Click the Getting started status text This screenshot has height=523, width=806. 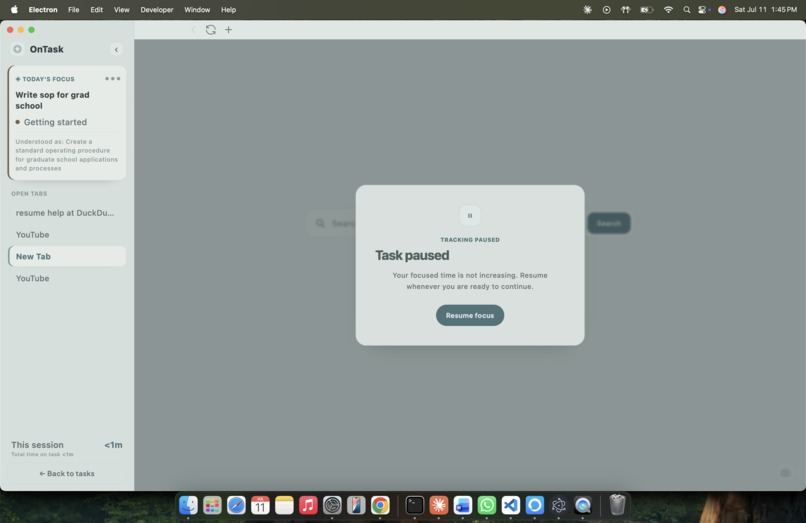(56, 122)
